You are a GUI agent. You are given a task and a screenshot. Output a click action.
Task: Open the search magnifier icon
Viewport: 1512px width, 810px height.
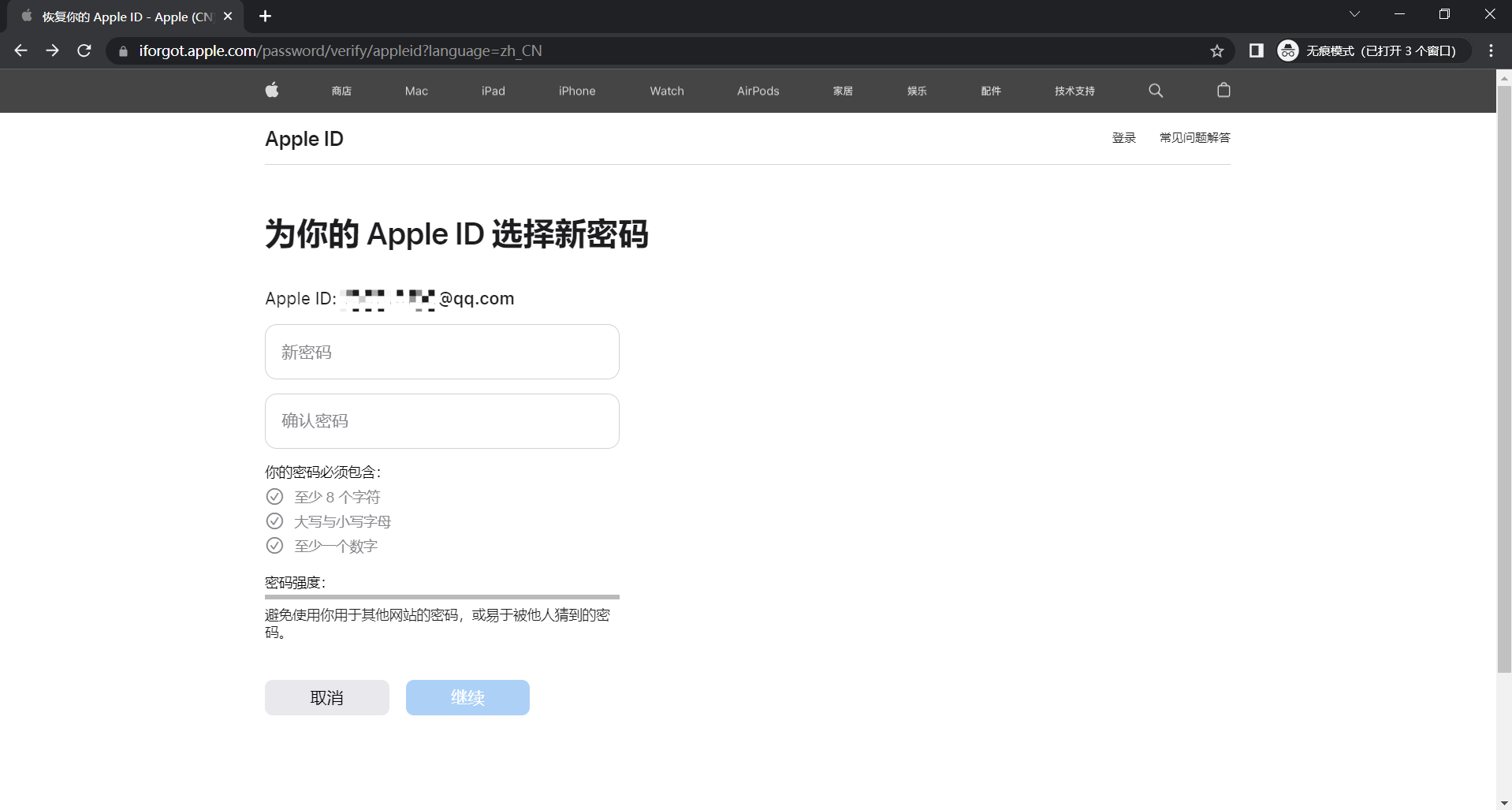coord(1156,91)
